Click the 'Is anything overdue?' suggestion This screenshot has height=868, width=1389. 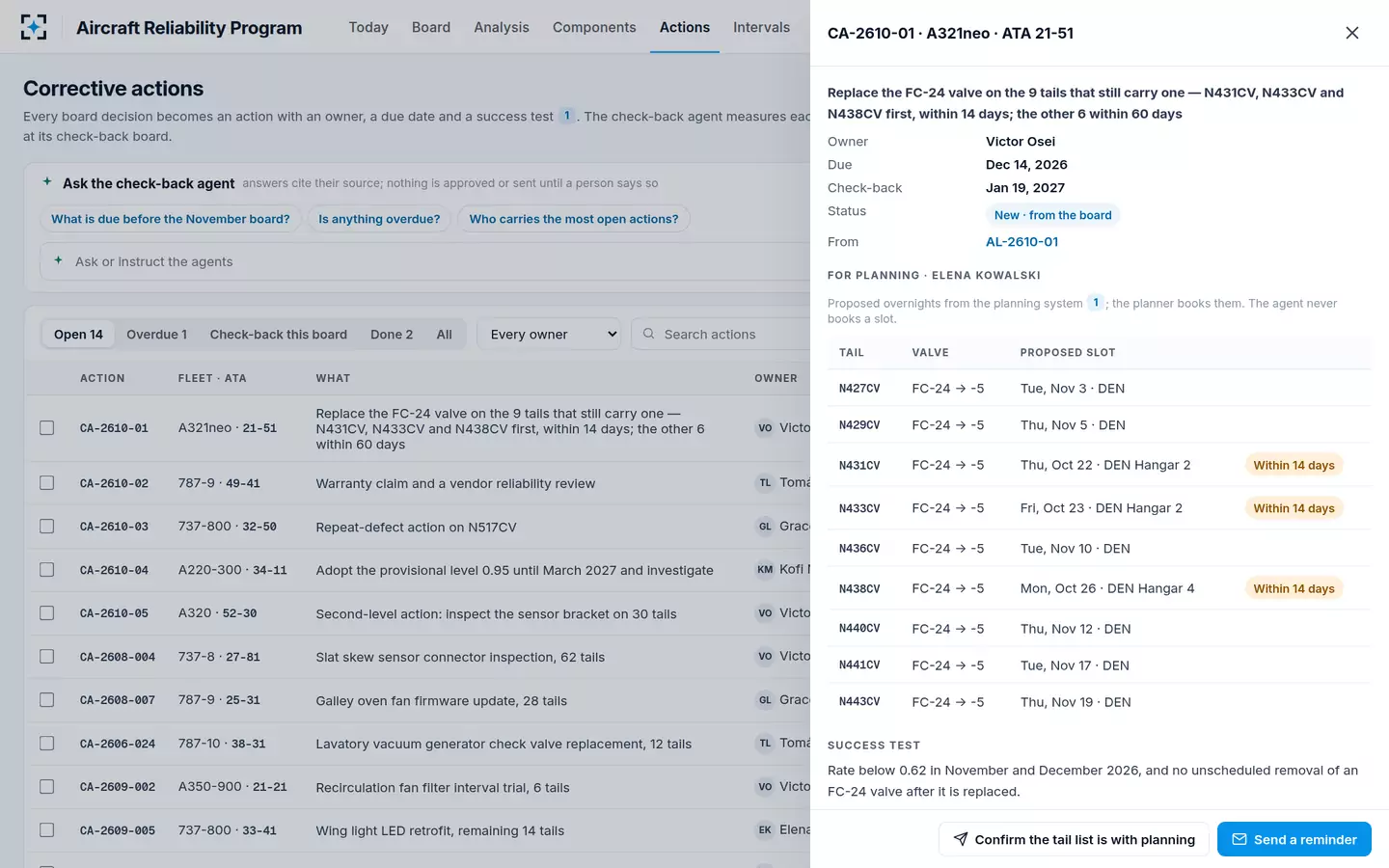(x=379, y=219)
